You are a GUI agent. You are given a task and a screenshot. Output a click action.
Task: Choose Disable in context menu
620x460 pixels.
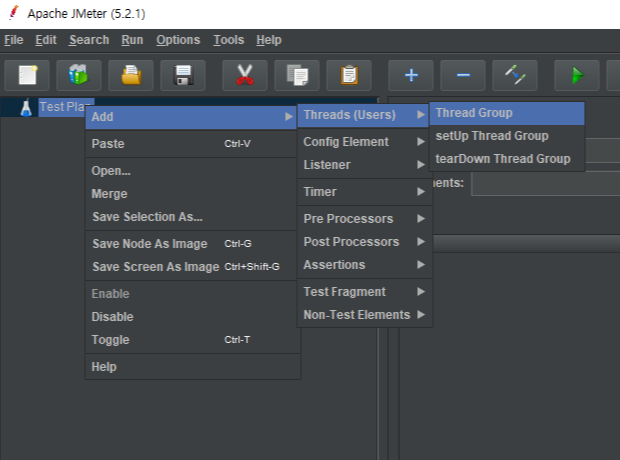tap(193, 317)
